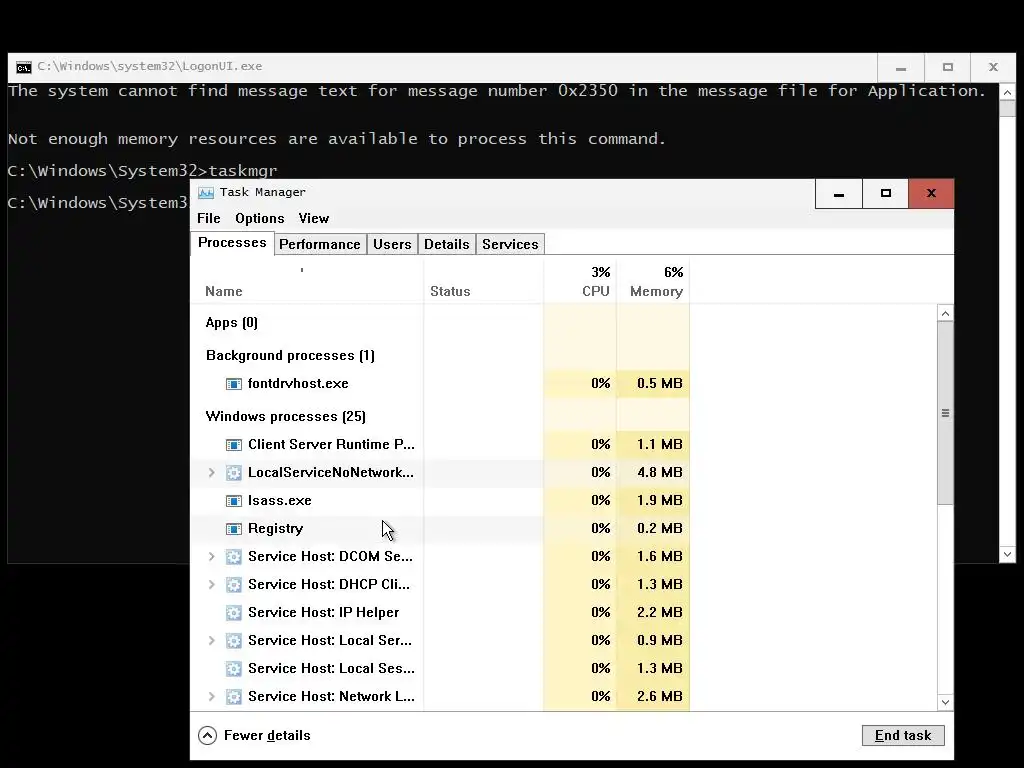
Task: Minimize the Task Manager window
Action: 839,194
